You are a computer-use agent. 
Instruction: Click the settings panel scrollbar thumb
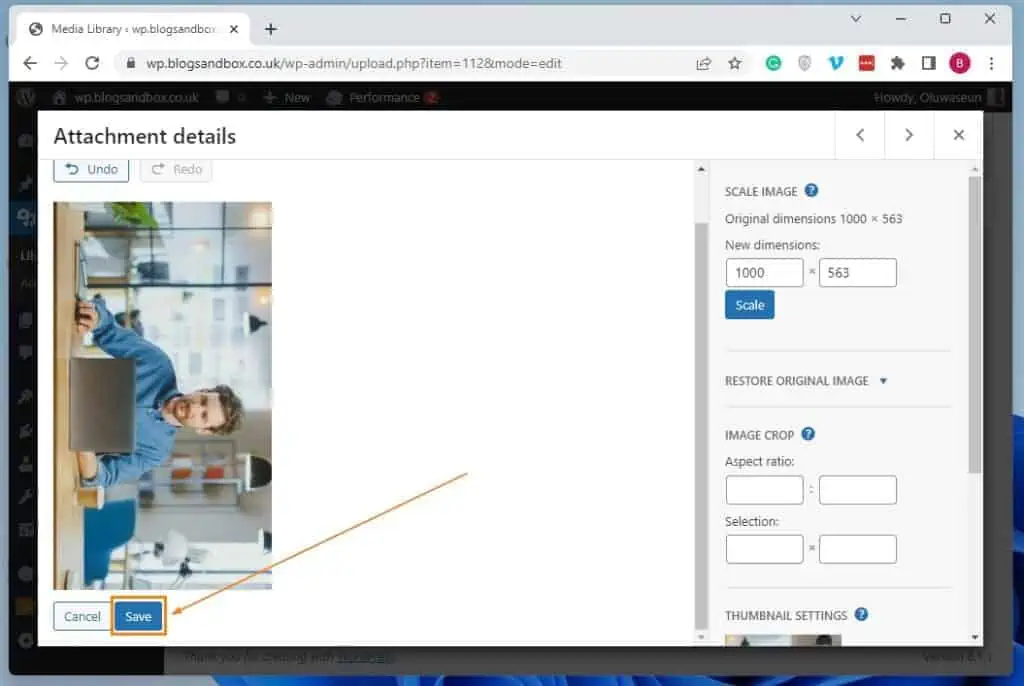(x=974, y=323)
